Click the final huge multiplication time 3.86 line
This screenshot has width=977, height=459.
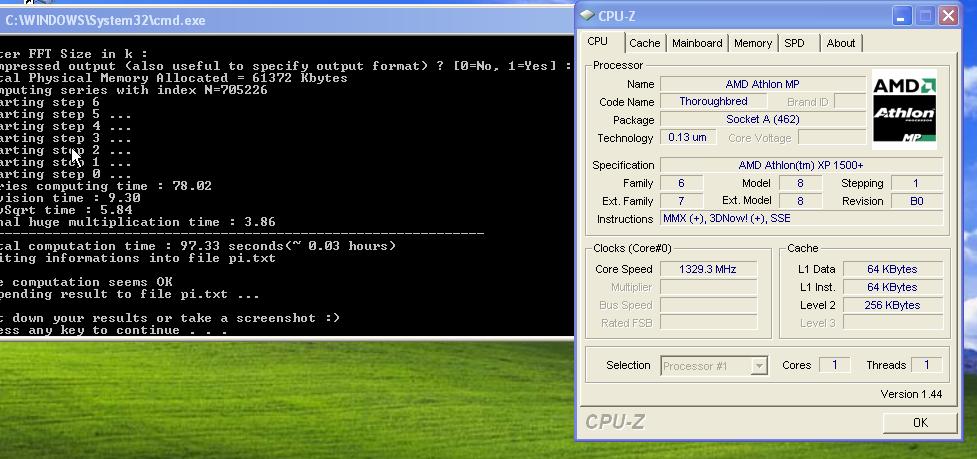tap(137, 222)
